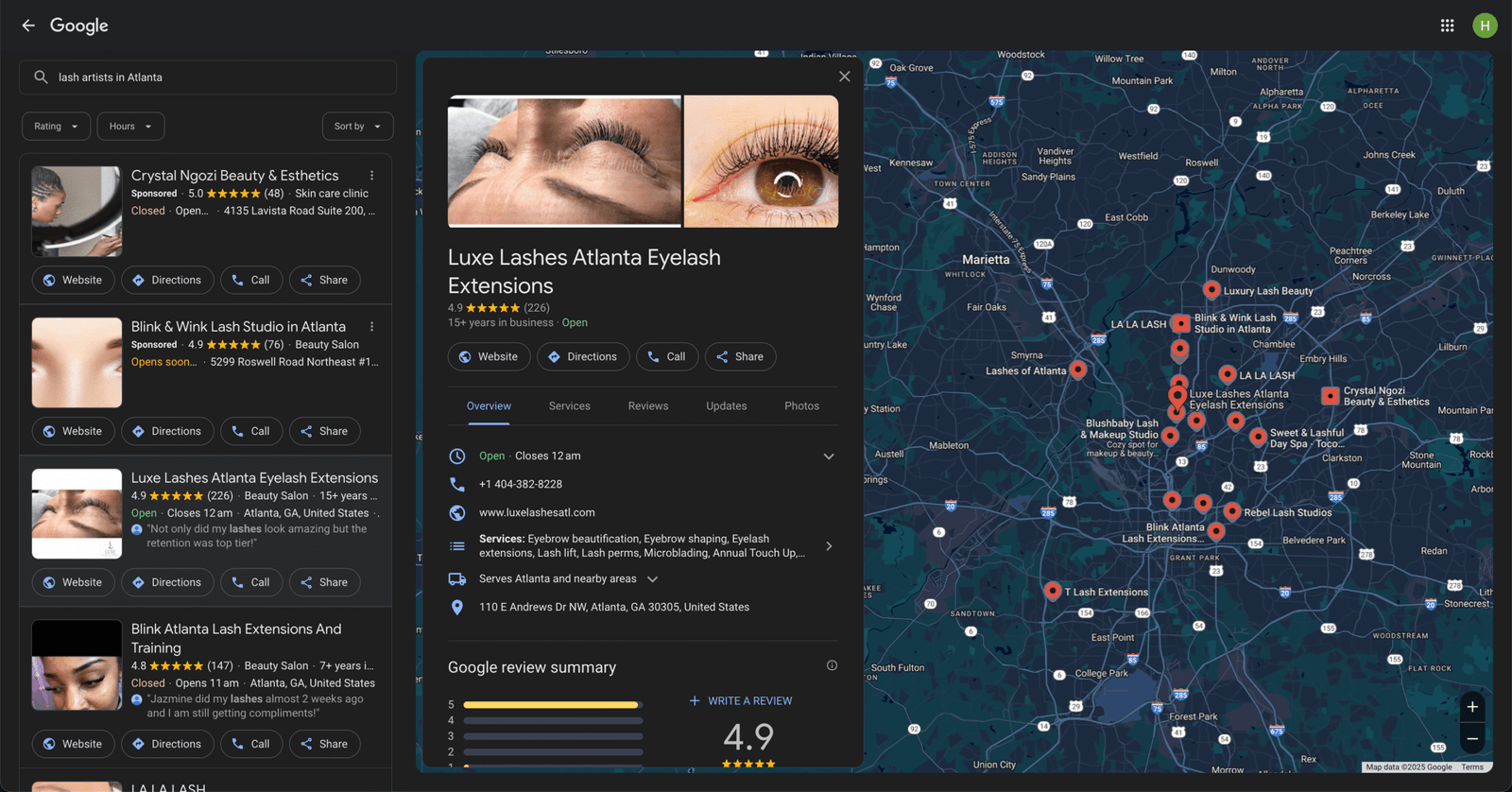Select the Luxury Lash Beauty map pin

[x=1211, y=289]
